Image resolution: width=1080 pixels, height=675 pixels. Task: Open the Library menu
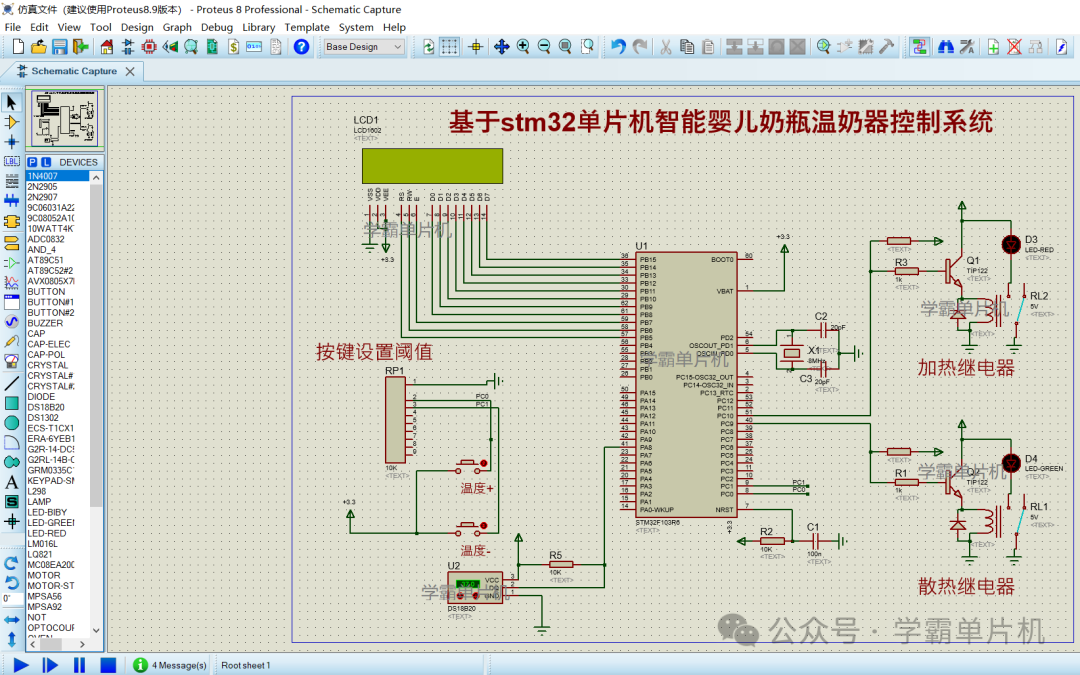tap(258, 27)
